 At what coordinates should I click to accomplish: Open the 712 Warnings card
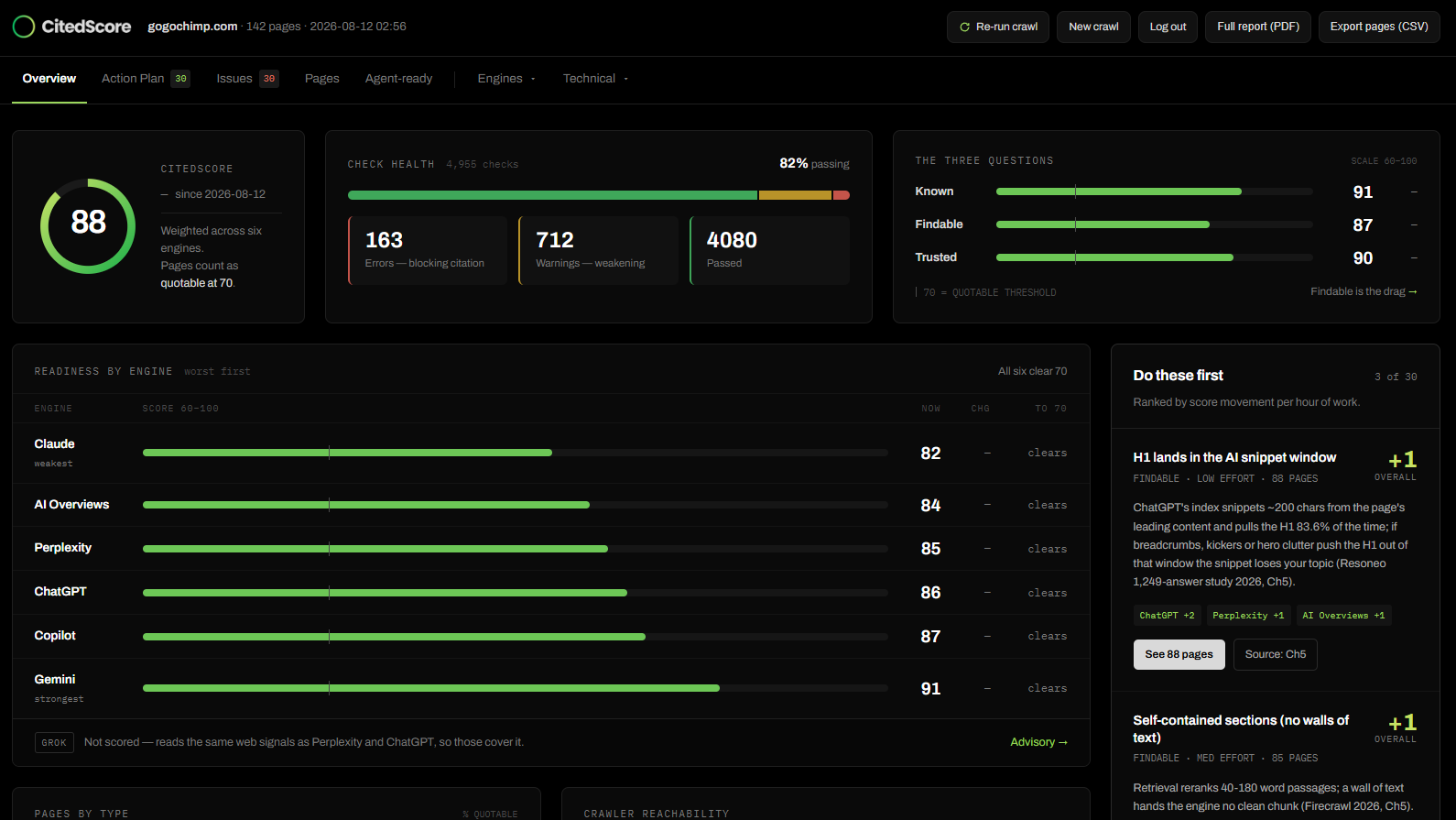pyautogui.click(x=598, y=250)
